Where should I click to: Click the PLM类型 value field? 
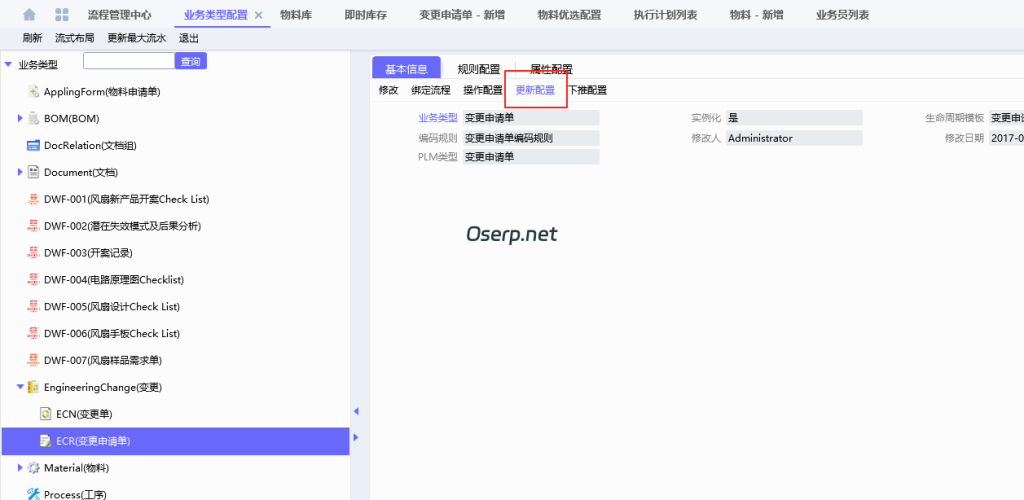[531, 157]
